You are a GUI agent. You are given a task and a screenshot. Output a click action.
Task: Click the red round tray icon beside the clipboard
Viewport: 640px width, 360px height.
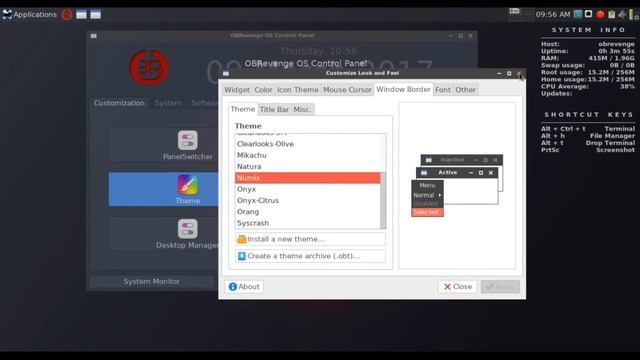tap(600, 15)
